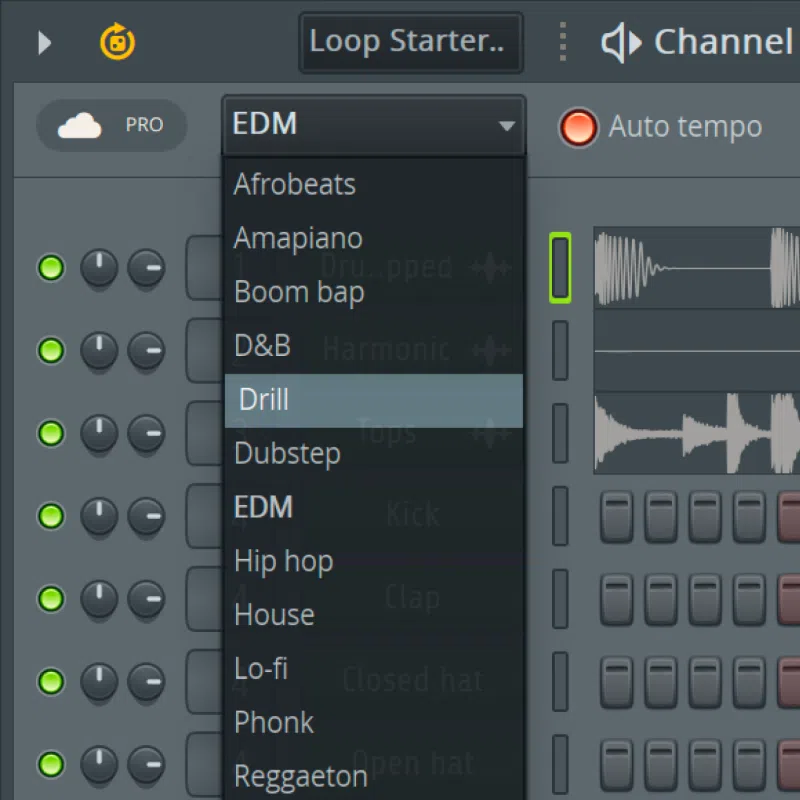
Task: Select the Kick channel selector light
Action: point(560,516)
